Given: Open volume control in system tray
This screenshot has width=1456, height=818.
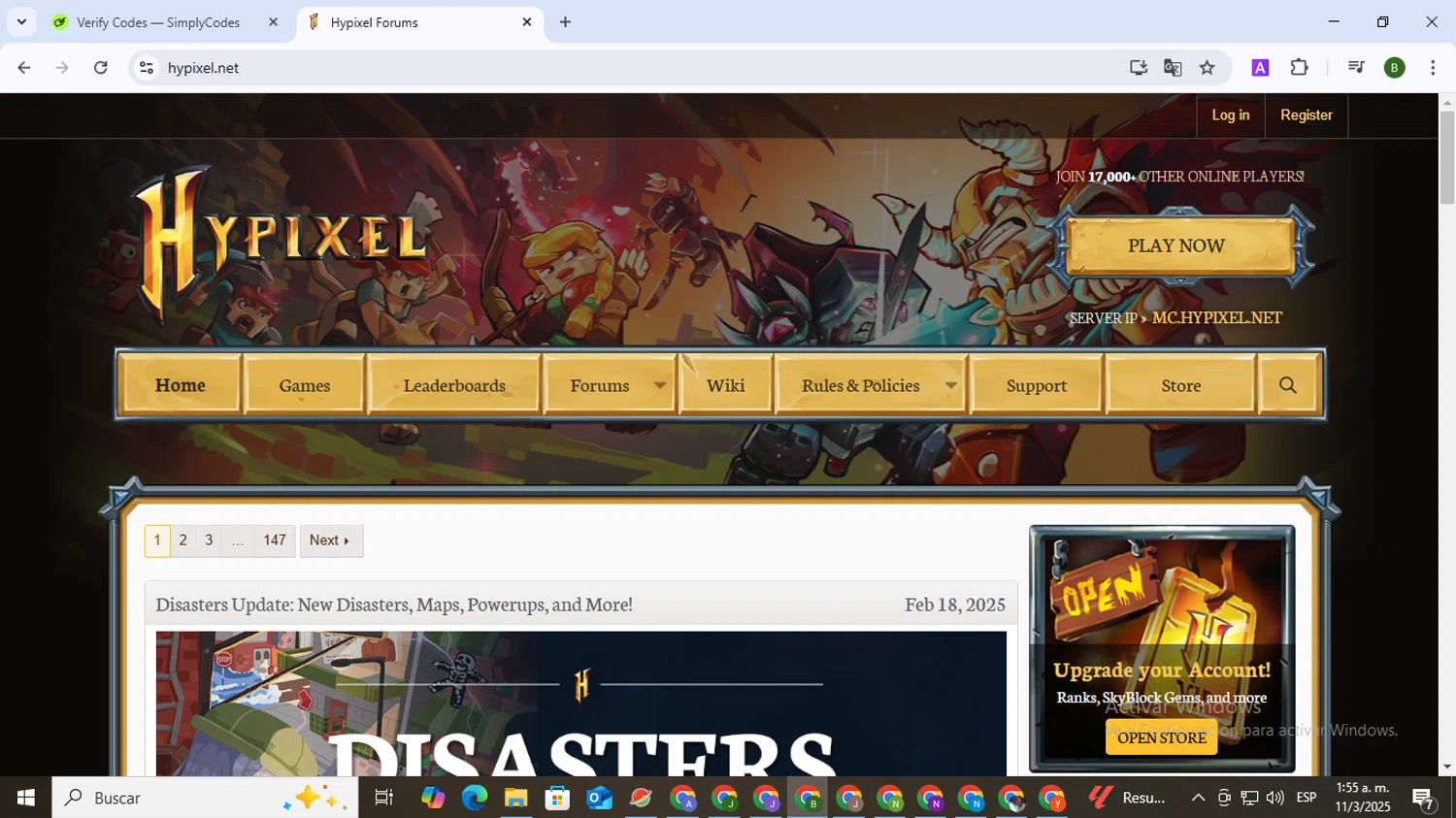Looking at the screenshot, I should [x=1275, y=798].
